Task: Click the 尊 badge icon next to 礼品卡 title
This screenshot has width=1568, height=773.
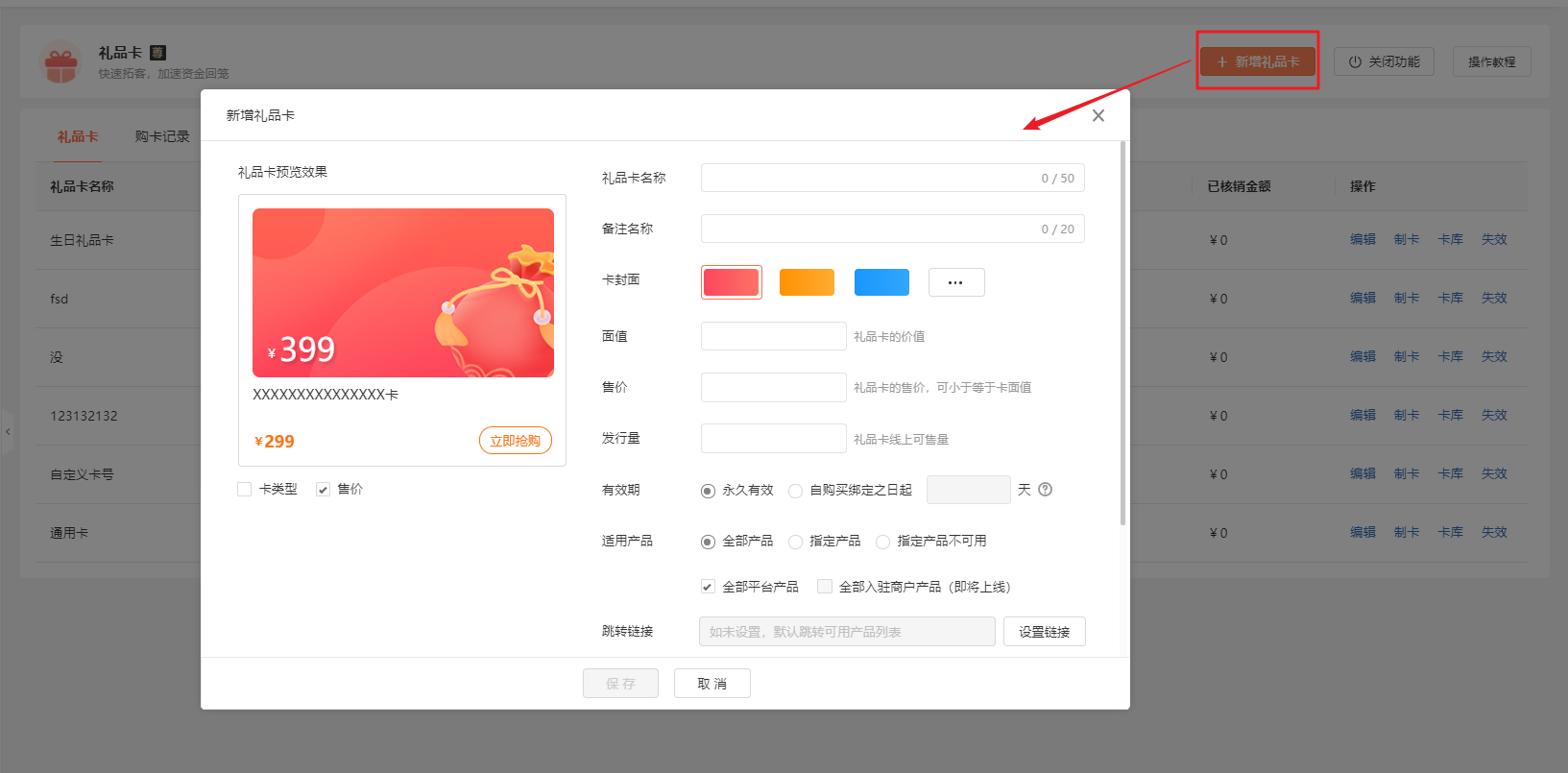Action: tap(158, 53)
